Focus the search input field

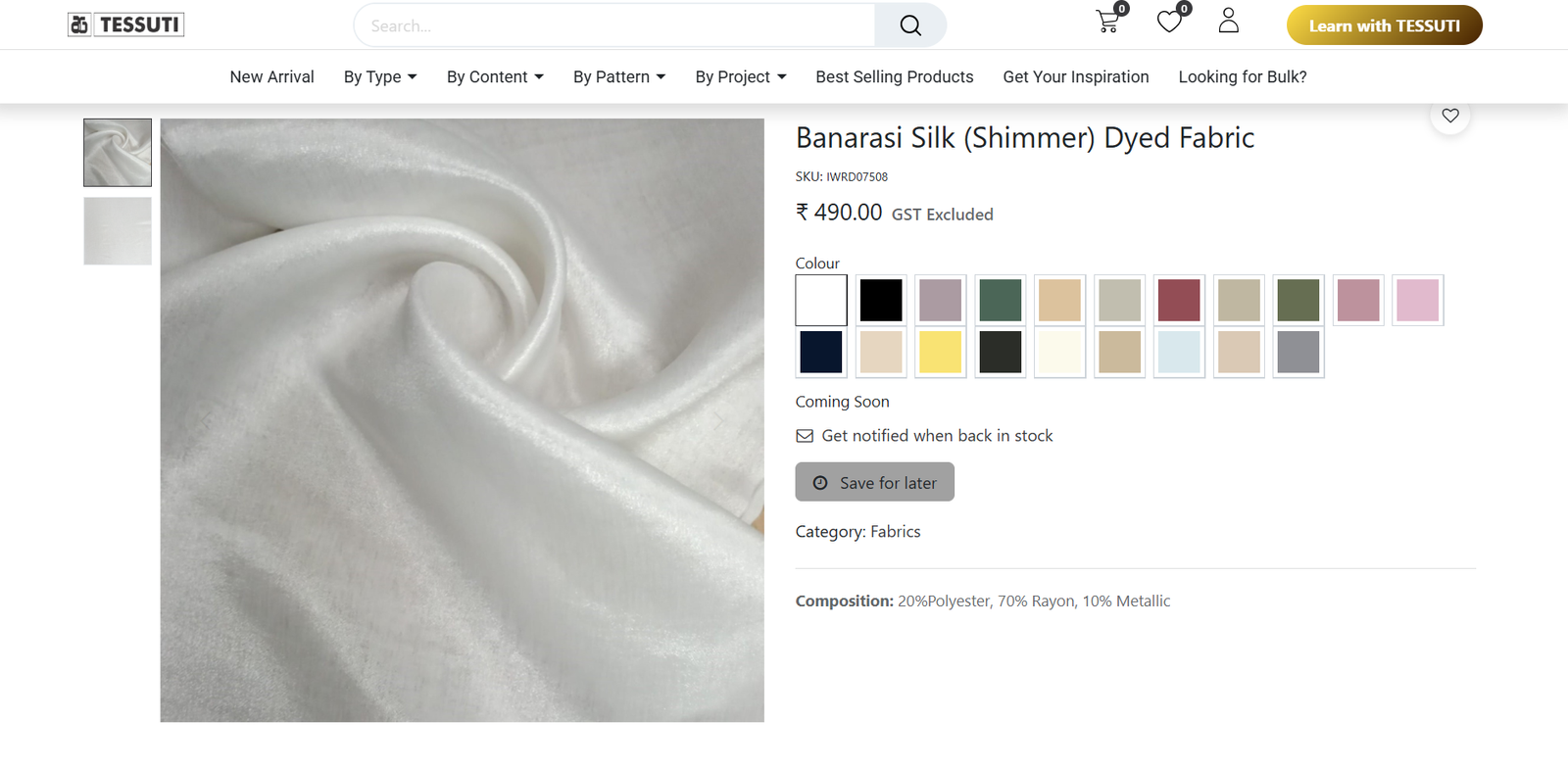pos(614,25)
